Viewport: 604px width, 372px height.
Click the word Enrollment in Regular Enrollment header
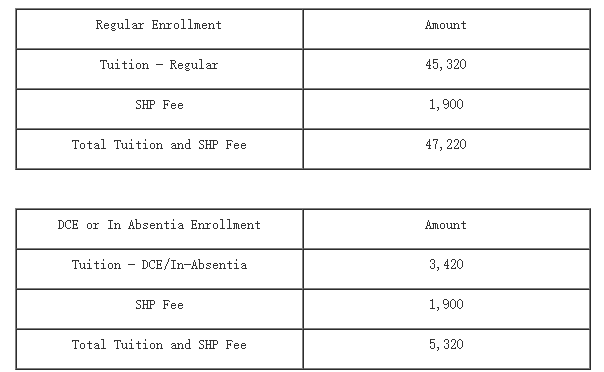pyautogui.click(x=186, y=25)
